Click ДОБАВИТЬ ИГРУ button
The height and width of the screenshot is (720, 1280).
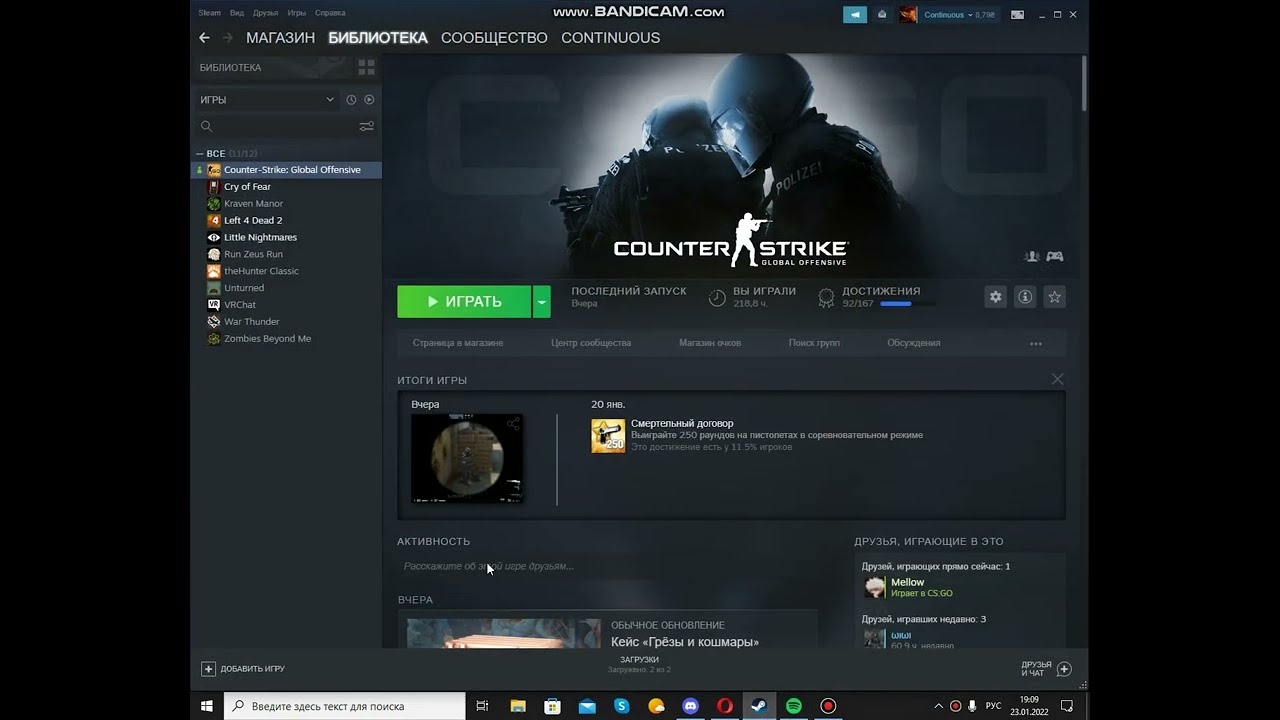pyautogui.click(x=243, y=669)
